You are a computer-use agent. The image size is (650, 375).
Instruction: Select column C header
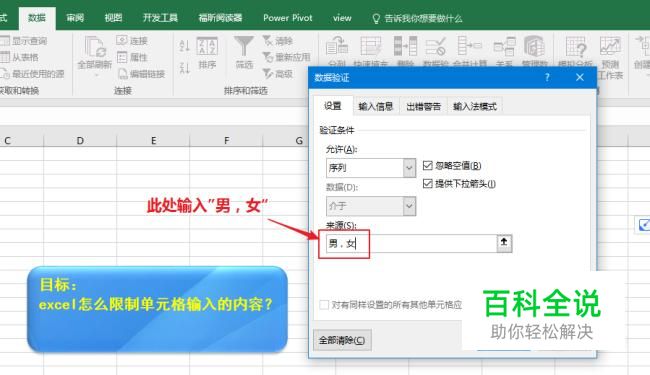[x=22, y=141]
